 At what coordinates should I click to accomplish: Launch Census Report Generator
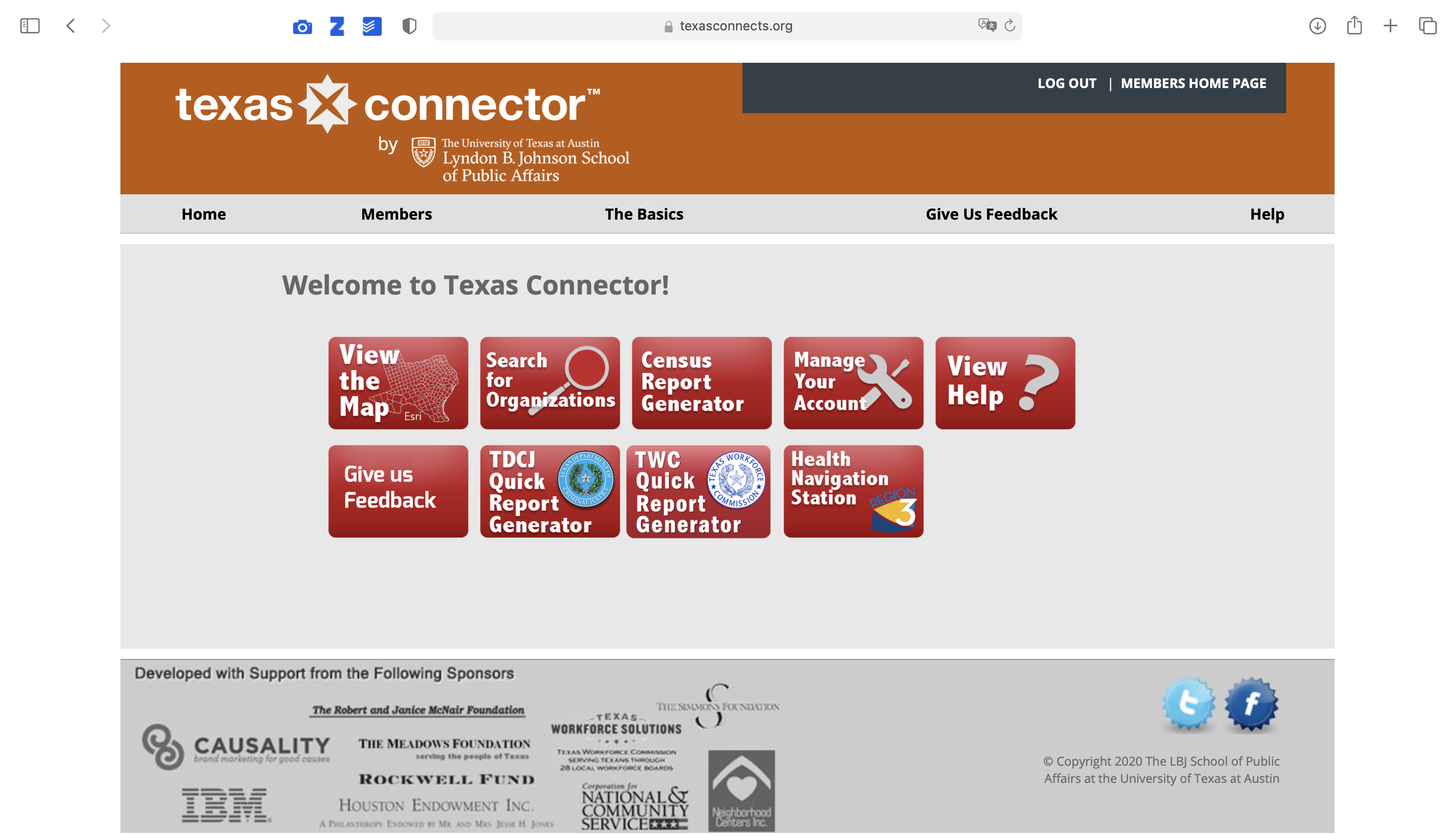(701, 383)
